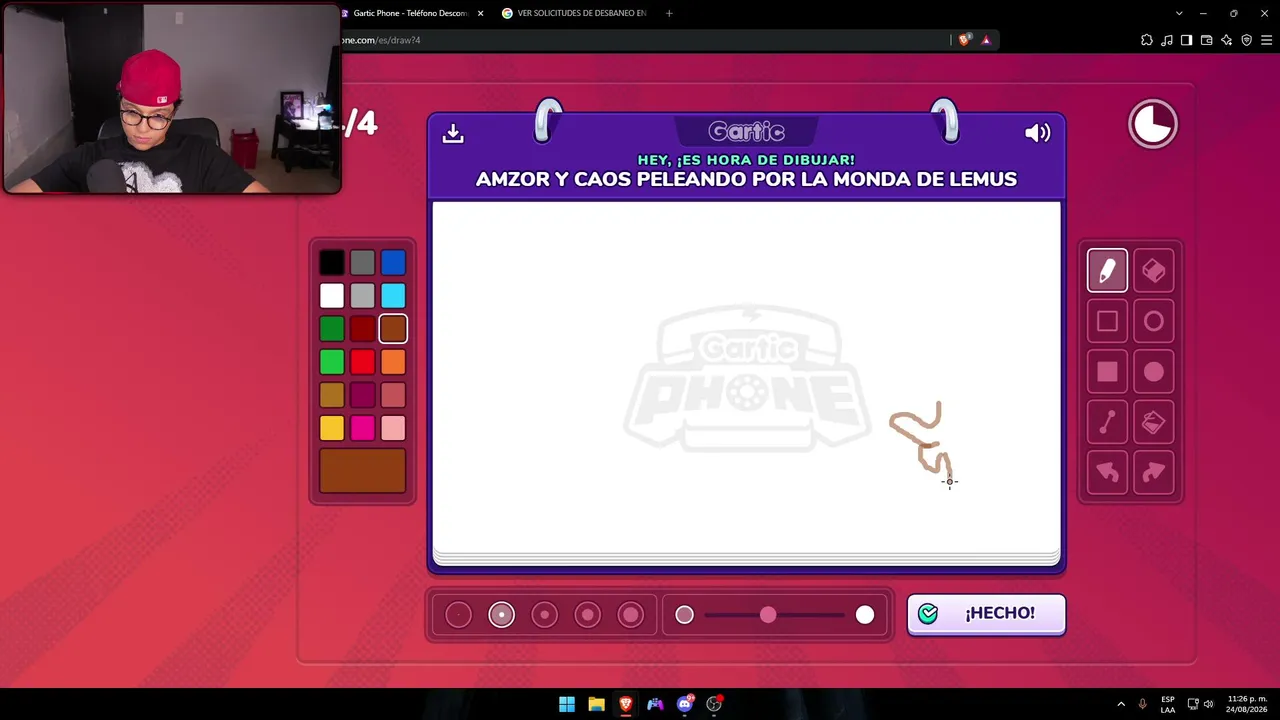Select the second-smallest brush size
This screenshot has width=1280, height=720.
[x=501, y=615]
